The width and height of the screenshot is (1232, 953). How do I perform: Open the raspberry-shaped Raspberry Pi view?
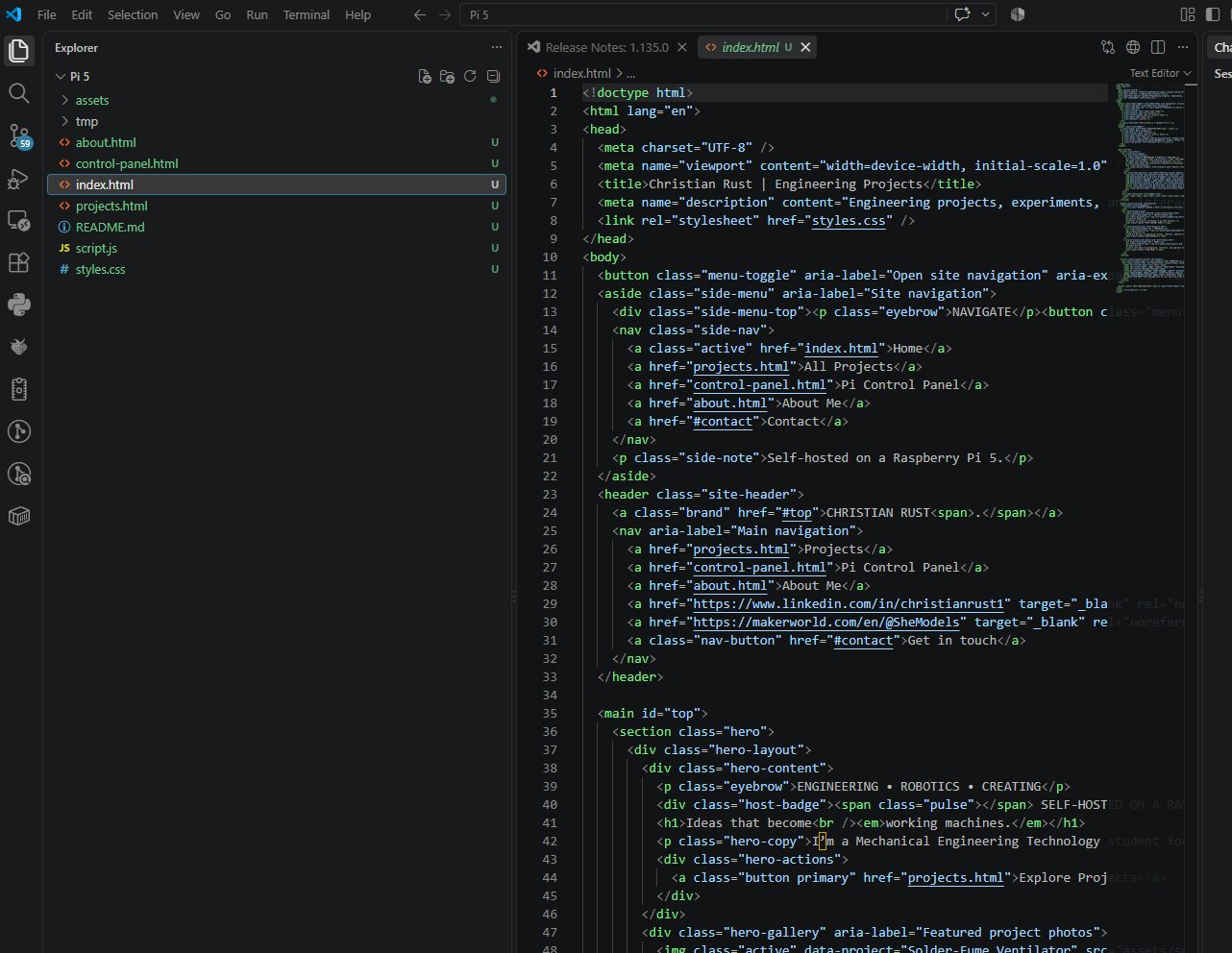coord(19,347)
